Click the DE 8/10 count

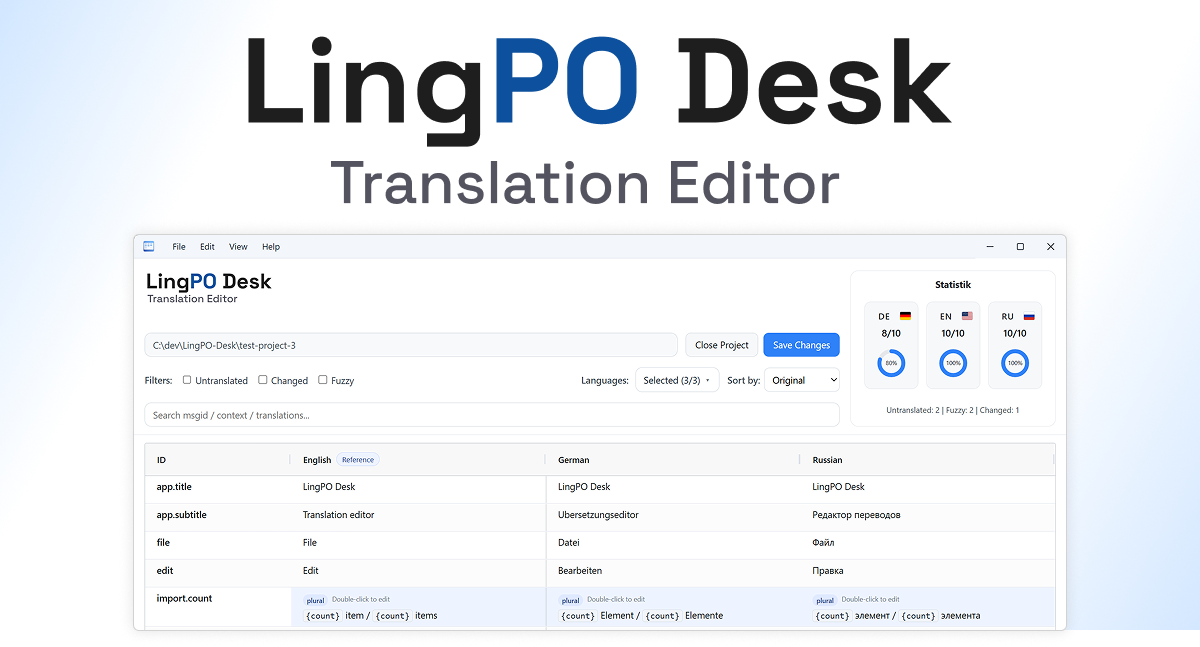pos(891,334)
